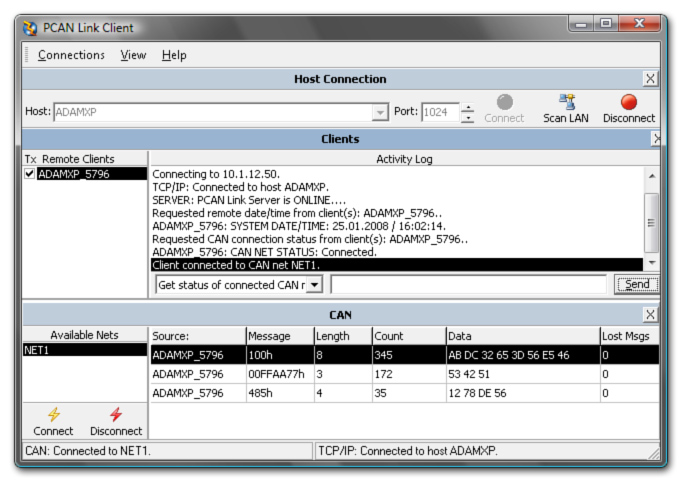Select the CAN row with message 100h
Image resolution: width=682 pixels, height=482 pixels.
(405, 355)
